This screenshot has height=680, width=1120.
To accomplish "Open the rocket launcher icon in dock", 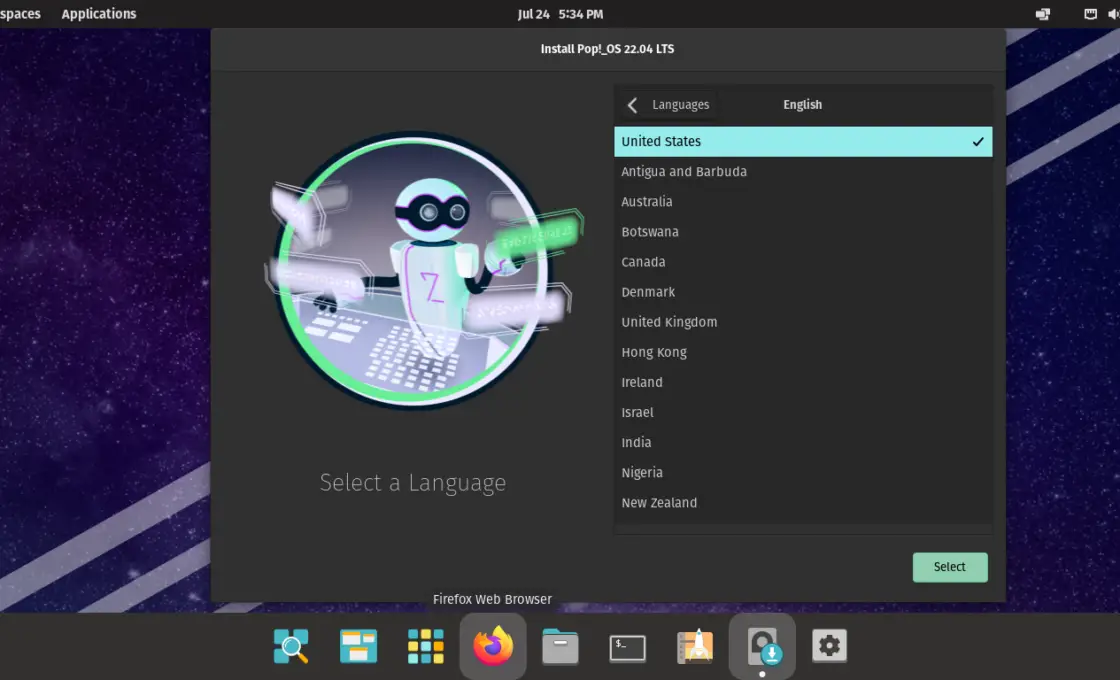I will point(695,646).
